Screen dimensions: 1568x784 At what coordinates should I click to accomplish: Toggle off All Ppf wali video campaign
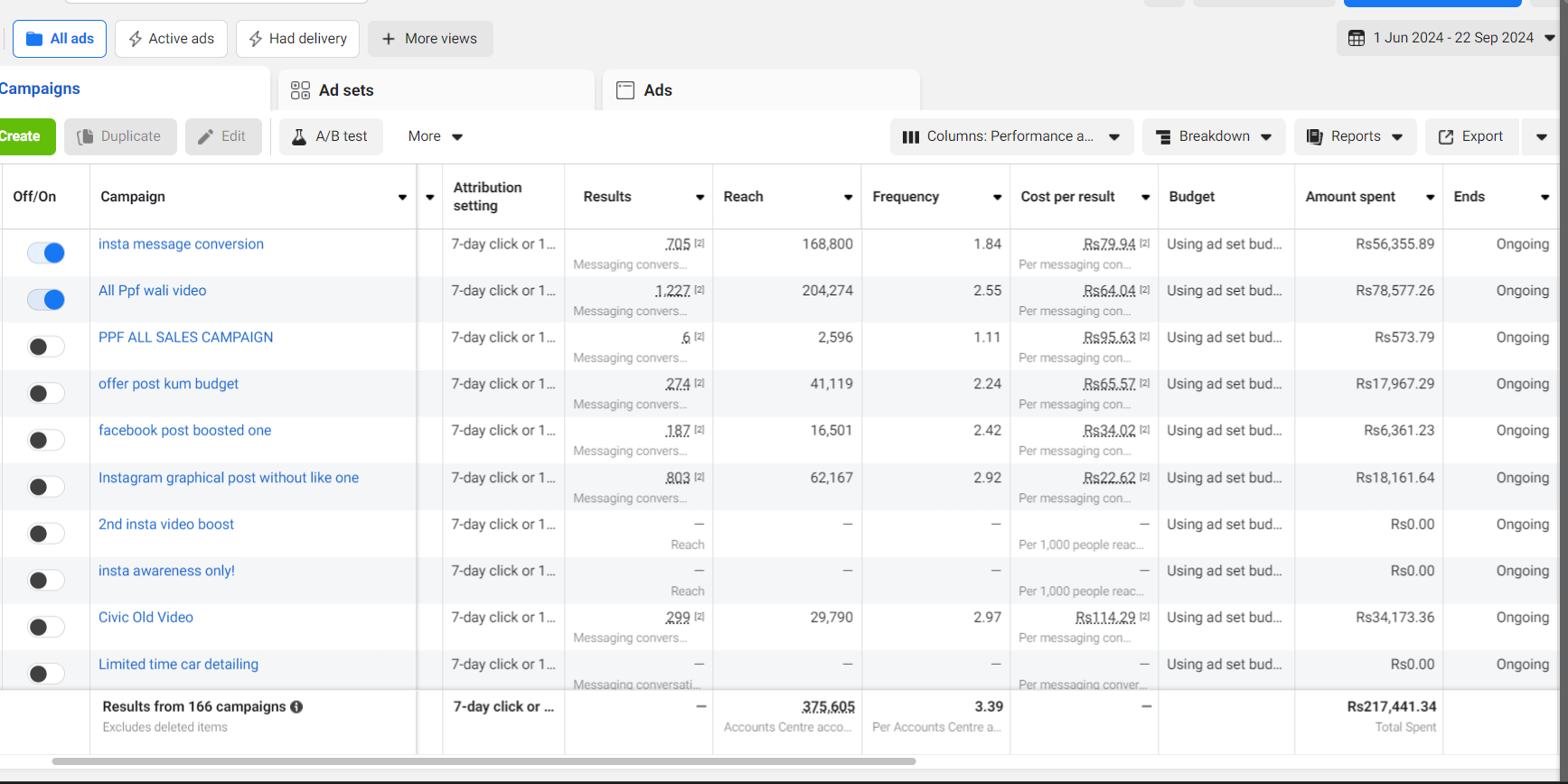(46, 300)
